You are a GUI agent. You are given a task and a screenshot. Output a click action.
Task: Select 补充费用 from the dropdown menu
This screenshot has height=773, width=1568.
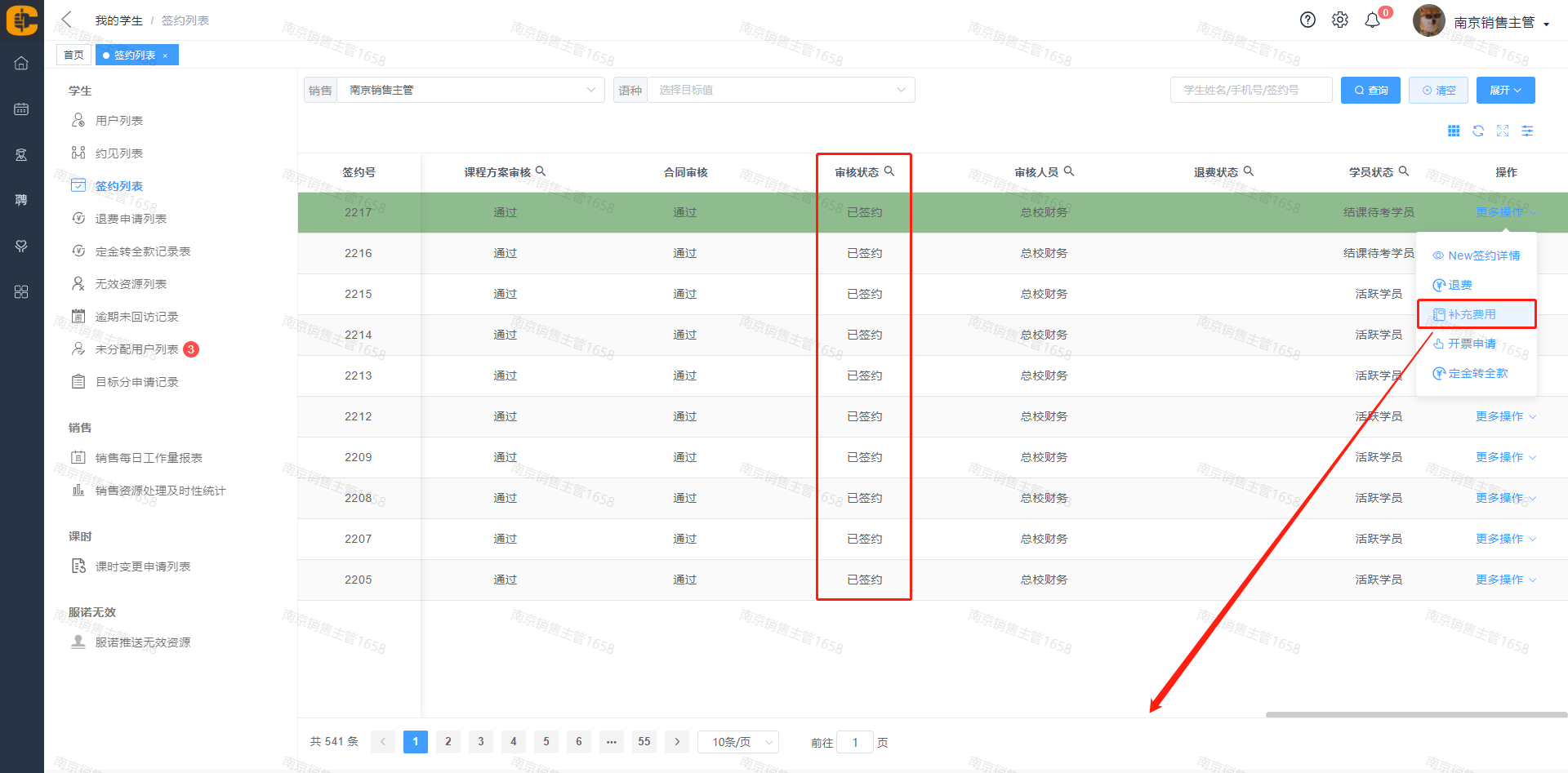[1472, 314]
